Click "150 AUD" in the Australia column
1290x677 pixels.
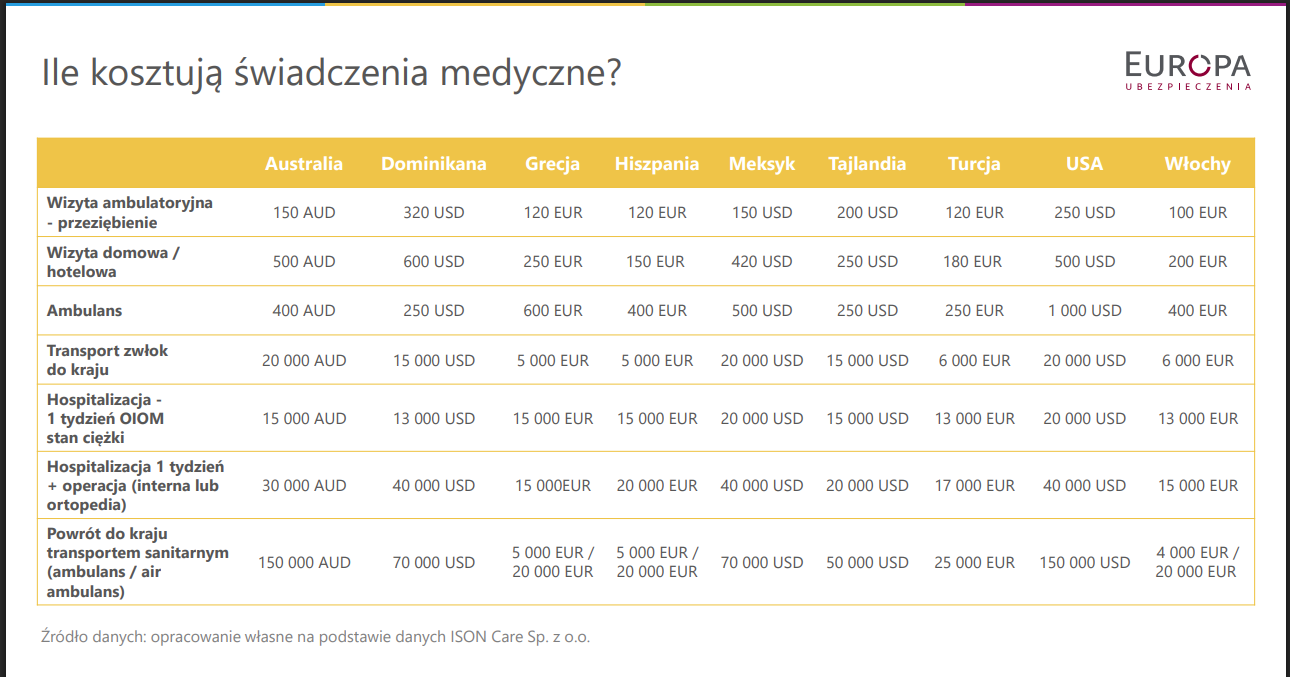tap(304, 212)
